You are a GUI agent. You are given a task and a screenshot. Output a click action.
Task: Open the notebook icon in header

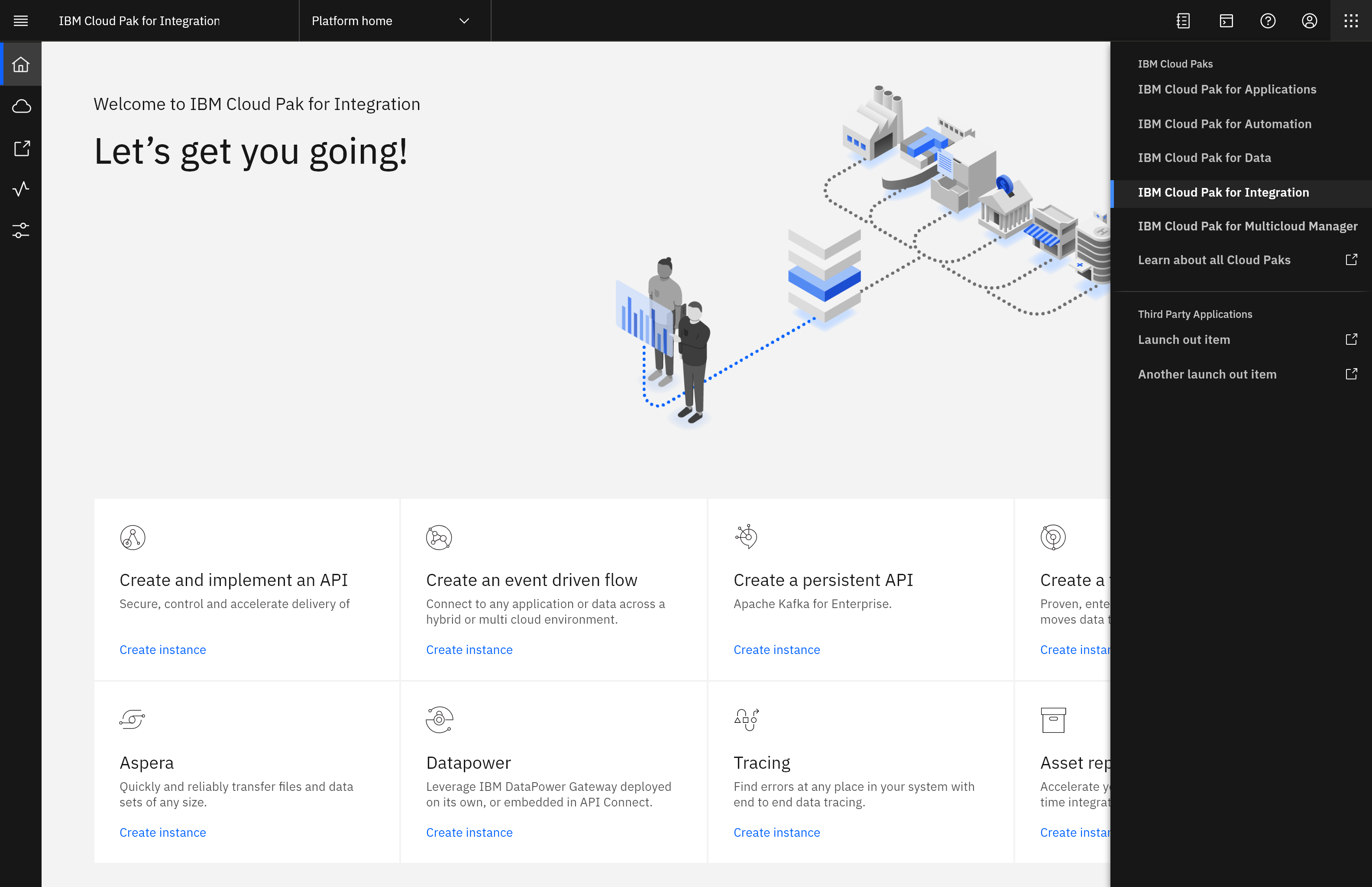[x=1183, y=21]
